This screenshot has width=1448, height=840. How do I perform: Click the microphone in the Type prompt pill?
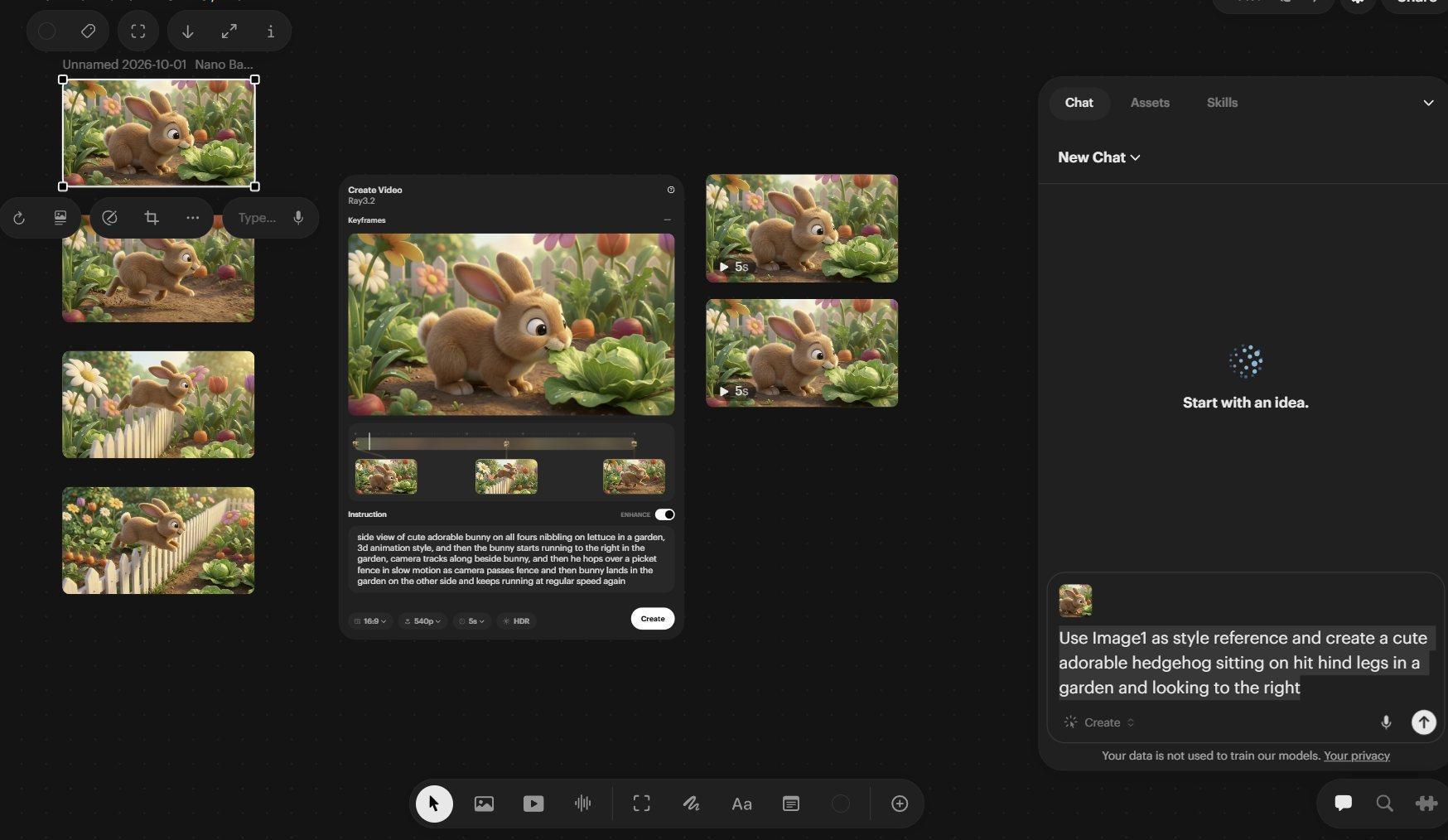(x=298, y=218)
